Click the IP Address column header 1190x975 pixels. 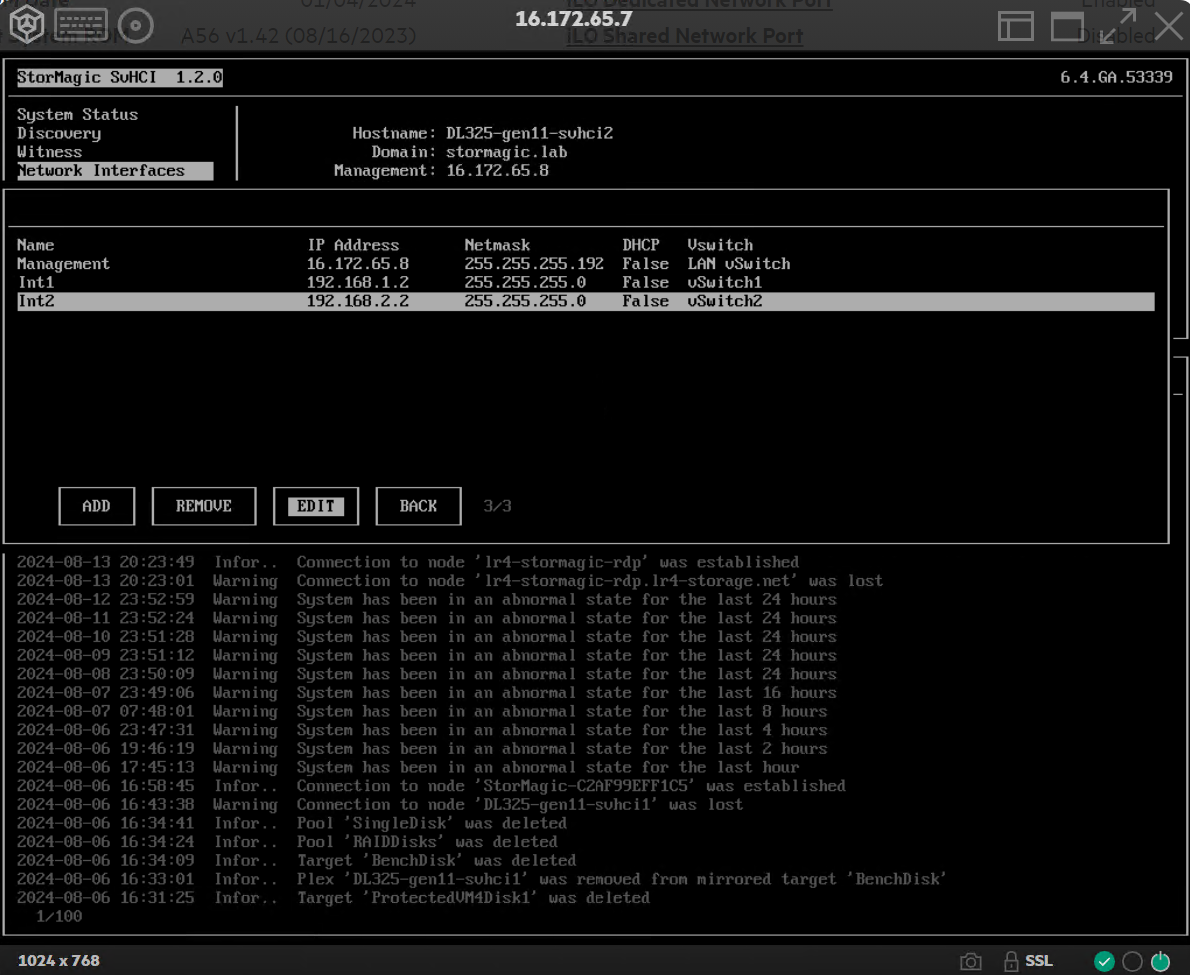coord(353,245)
